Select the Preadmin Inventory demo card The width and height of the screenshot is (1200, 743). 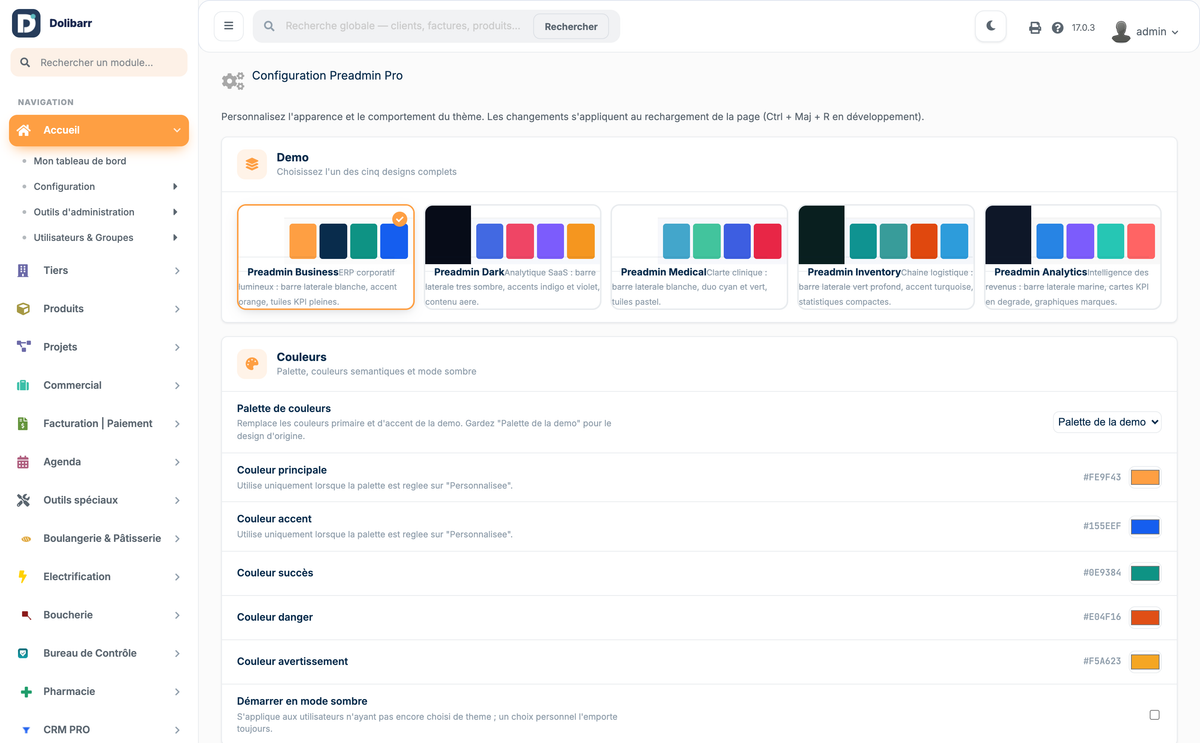click(886, 257)
